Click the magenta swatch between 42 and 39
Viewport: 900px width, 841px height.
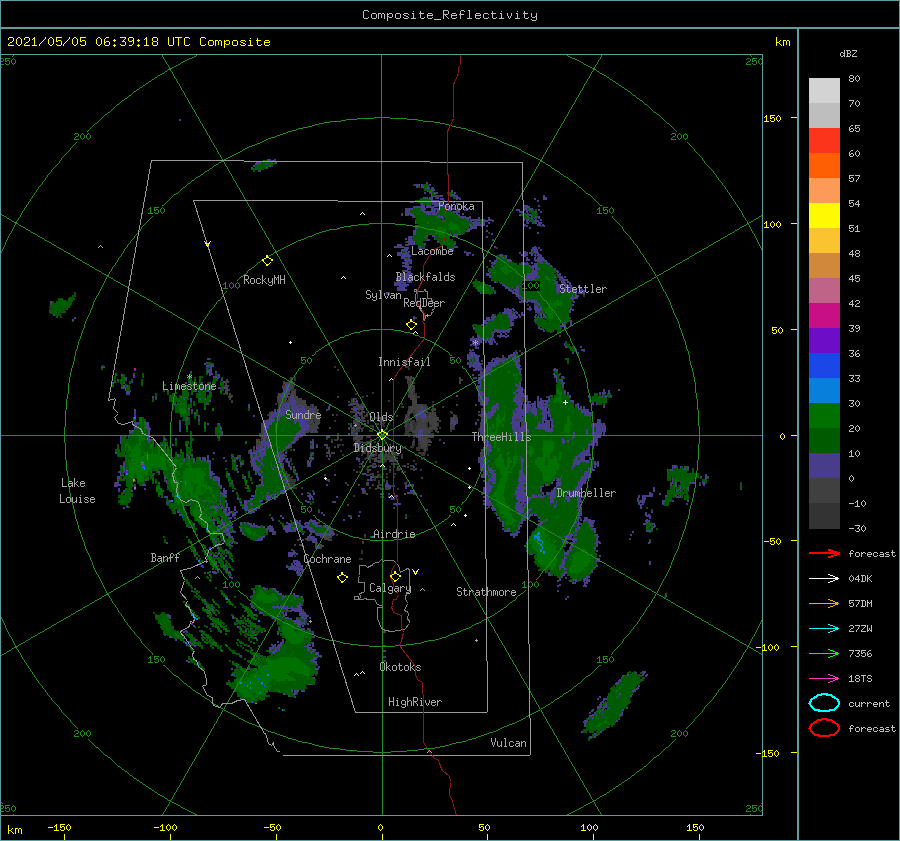tap(824, 316)
